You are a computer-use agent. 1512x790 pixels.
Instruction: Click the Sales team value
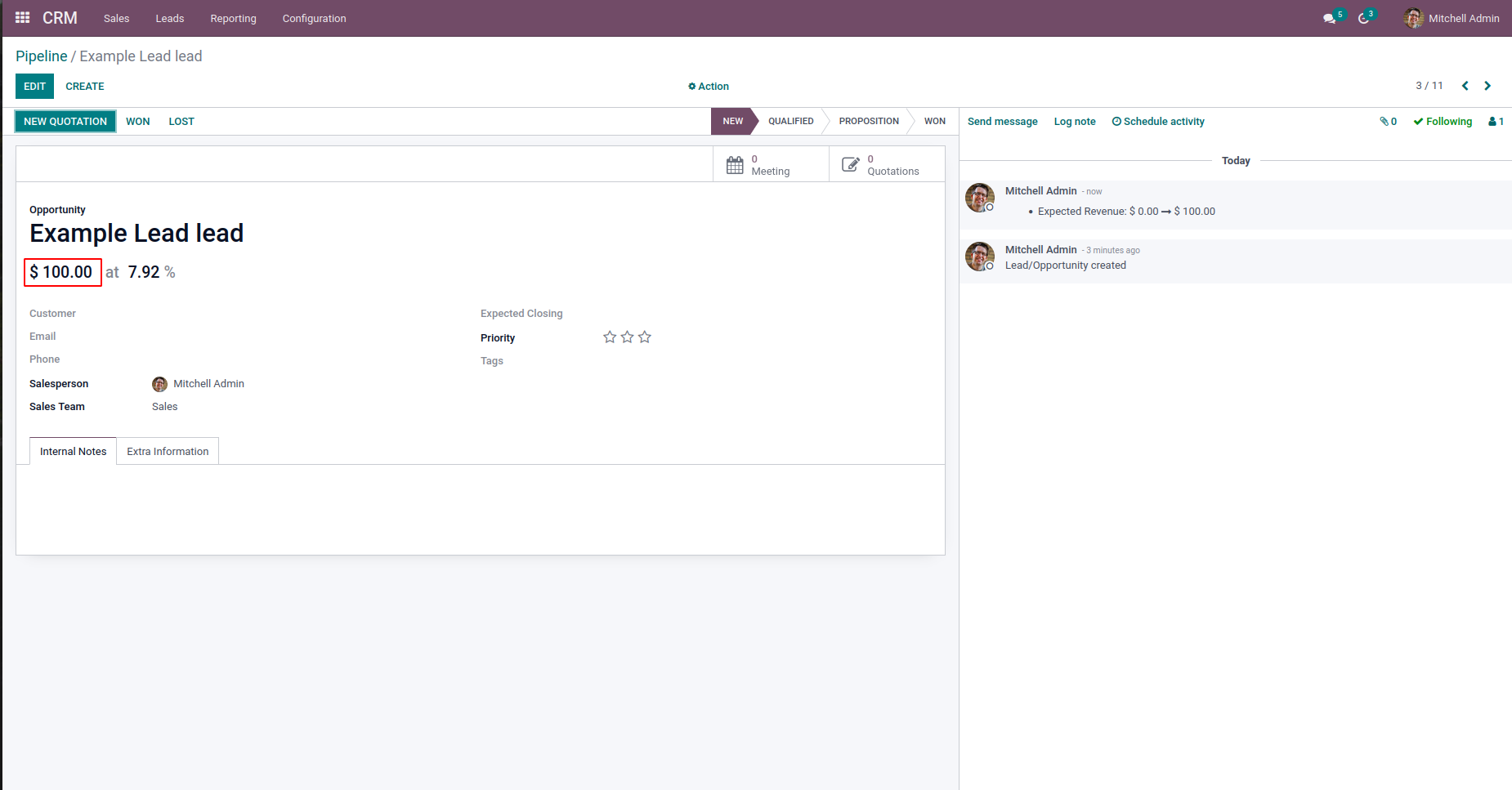coord(164,407)
